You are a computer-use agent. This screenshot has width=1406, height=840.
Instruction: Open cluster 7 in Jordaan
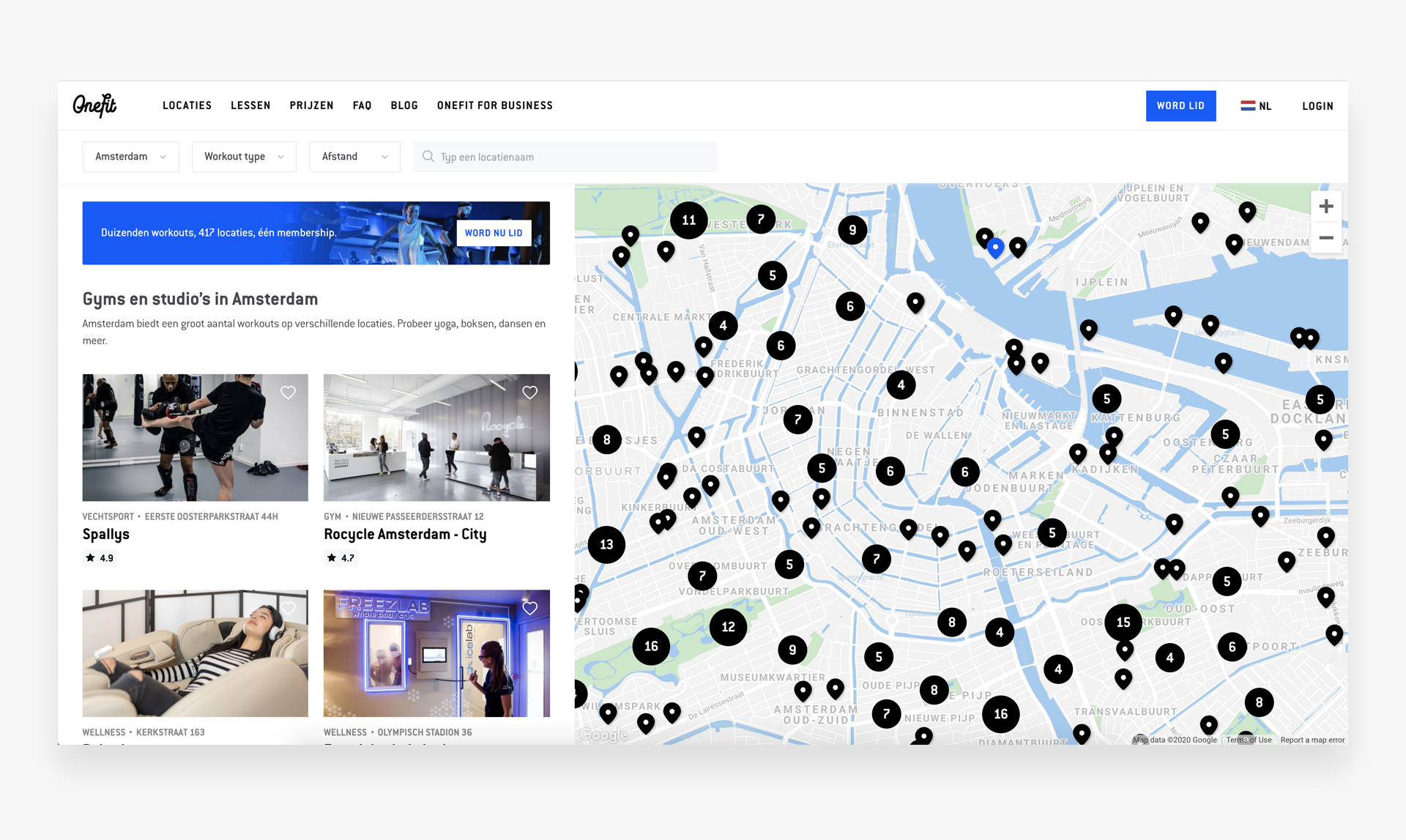click(797, 420)
